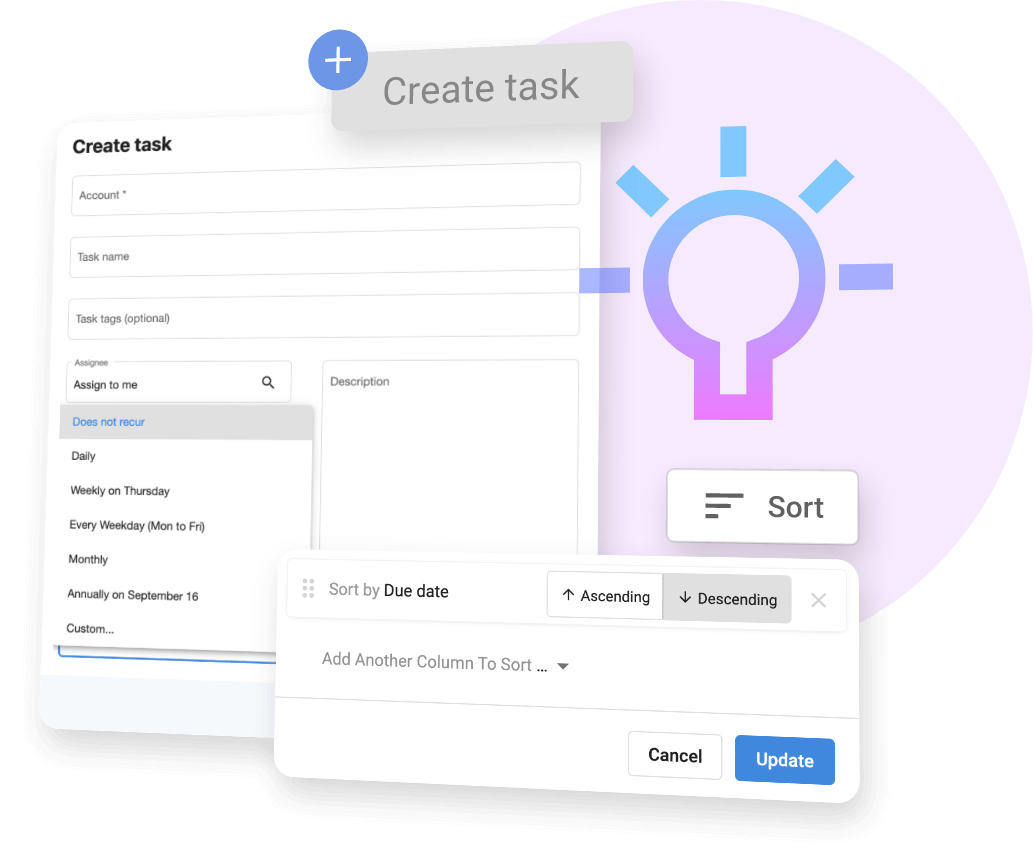
Task: Select Every Weekday (Mon to Fri)
Action: pyautogui.click(x=137, y=526)
